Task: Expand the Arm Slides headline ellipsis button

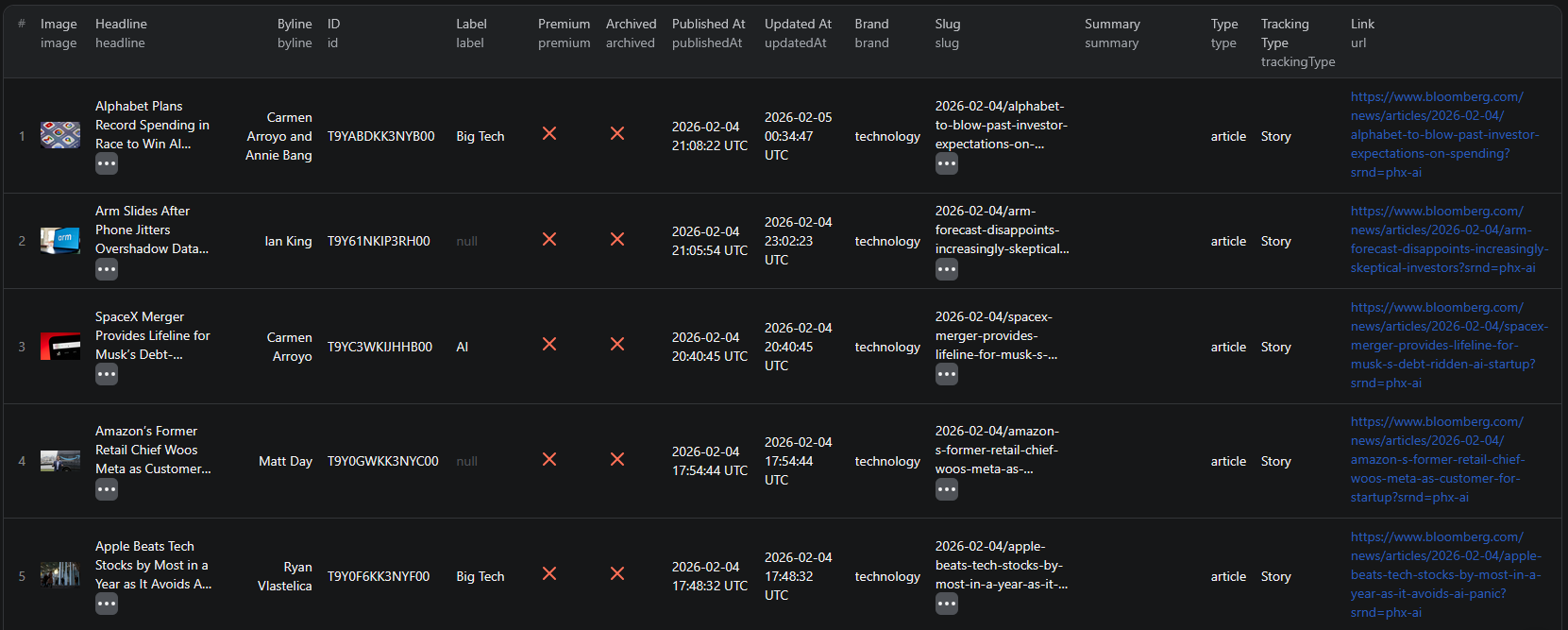Action: [x=107, y=269]
